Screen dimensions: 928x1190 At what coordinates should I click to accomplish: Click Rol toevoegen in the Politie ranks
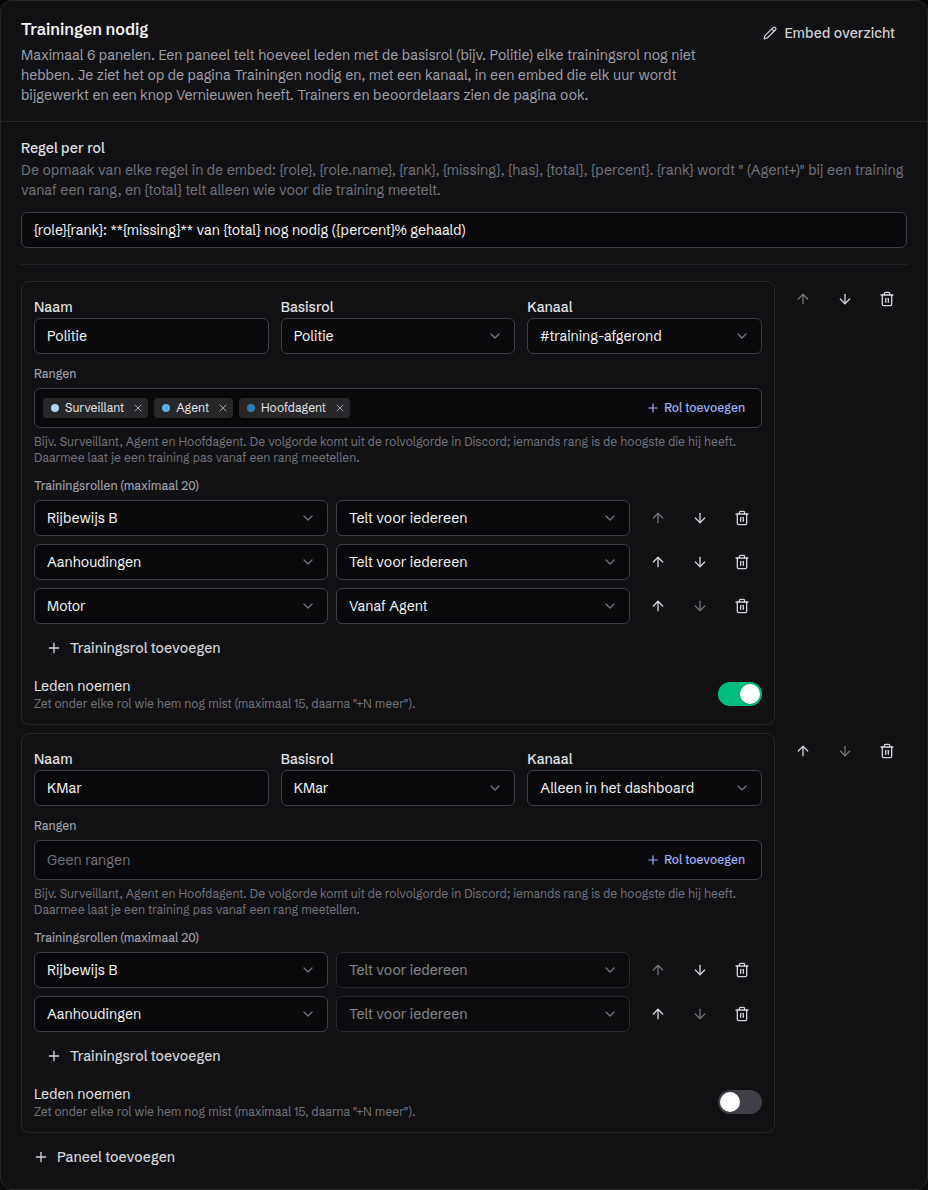[696, 408]
